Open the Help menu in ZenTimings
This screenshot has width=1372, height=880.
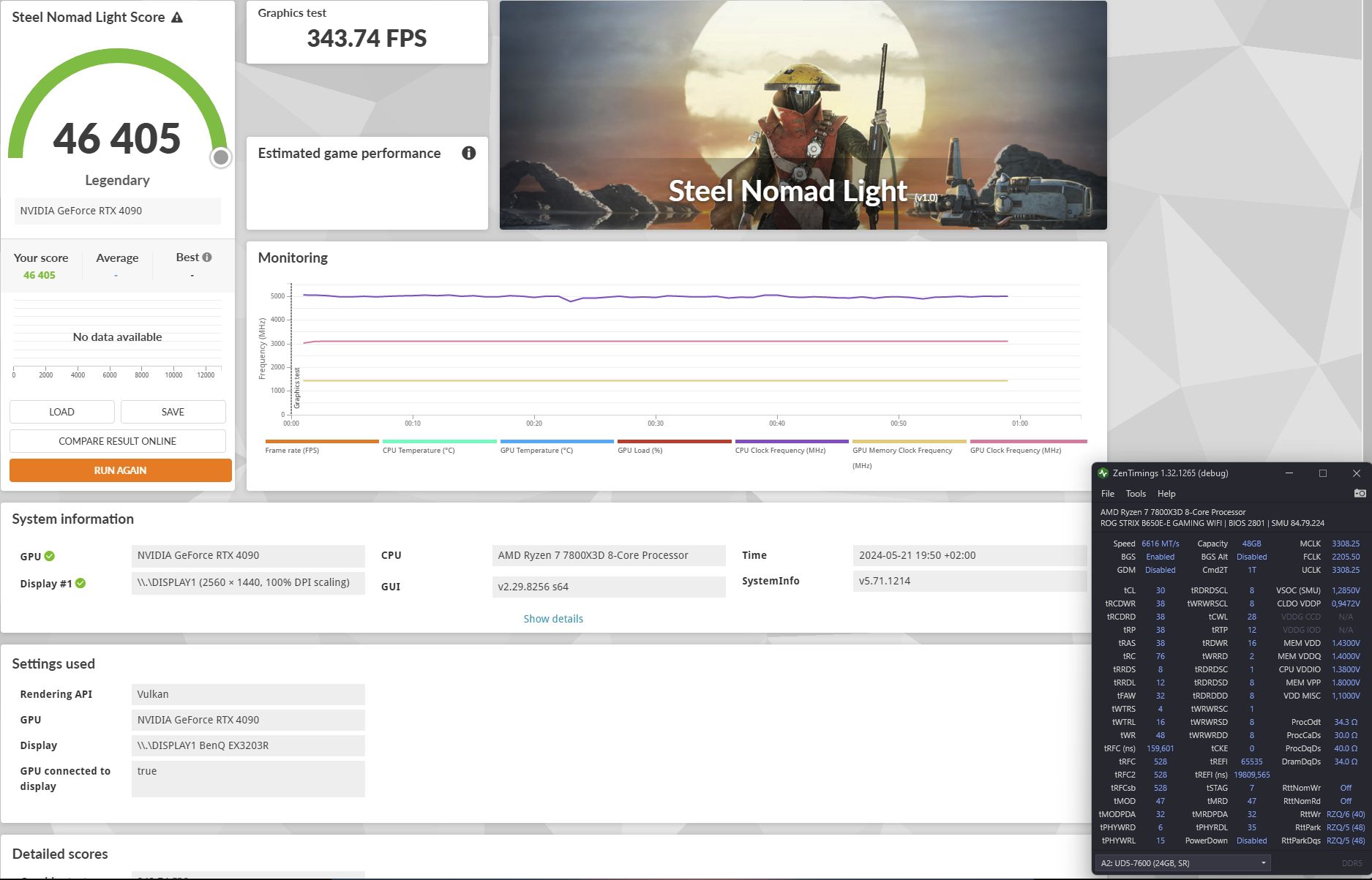point(1166,494)
